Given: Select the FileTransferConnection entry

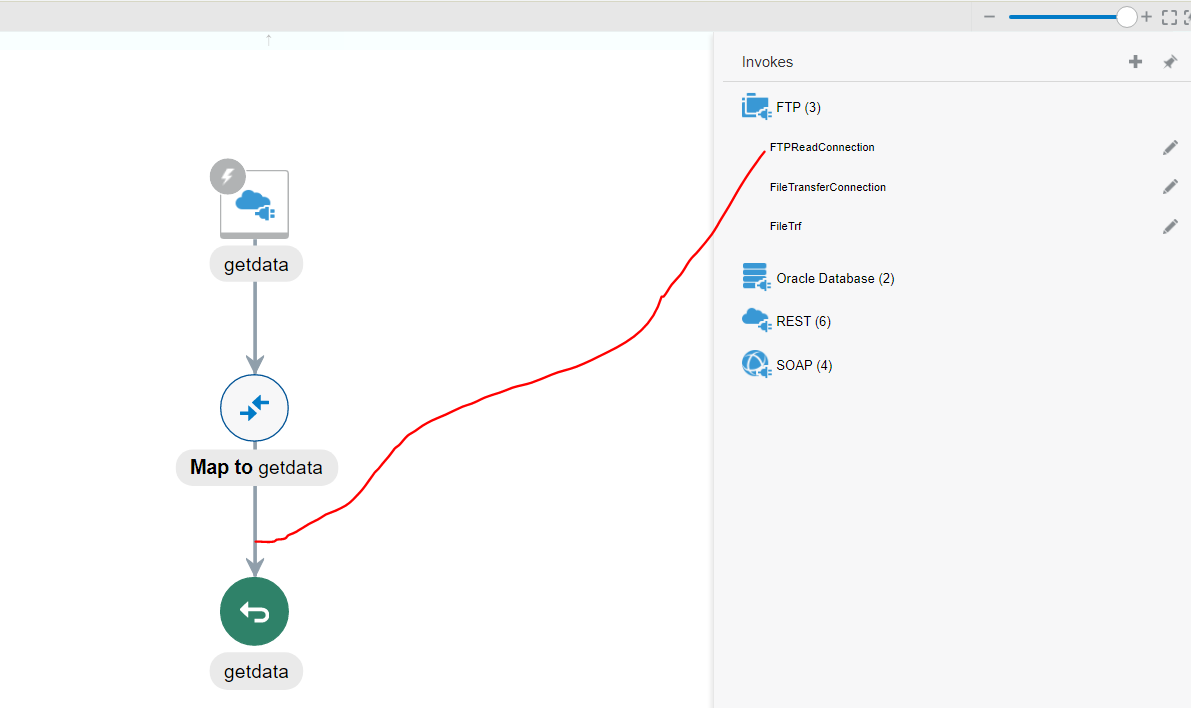Looking at the screenshot, I should coord(828,187).
